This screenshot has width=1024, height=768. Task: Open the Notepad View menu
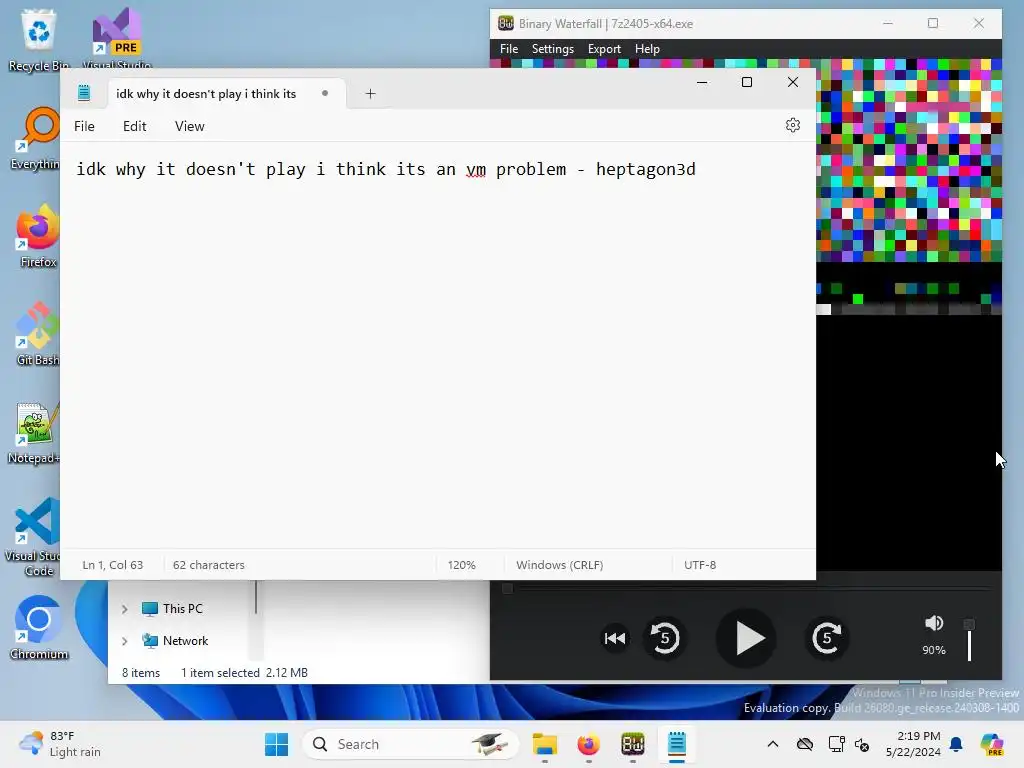(189, 126)
